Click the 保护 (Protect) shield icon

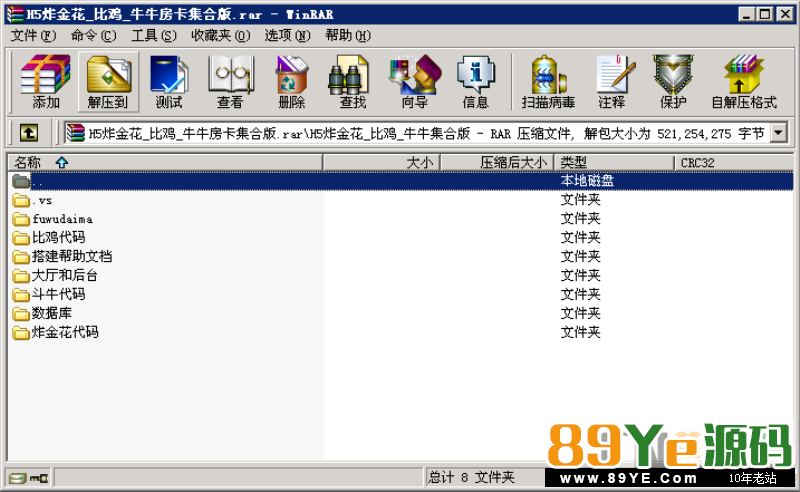coord(673,76)
